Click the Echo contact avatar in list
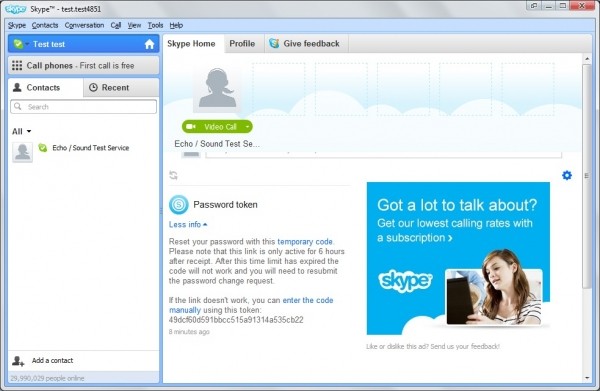The width and height of the screenshot is (600, 391). 22,152
